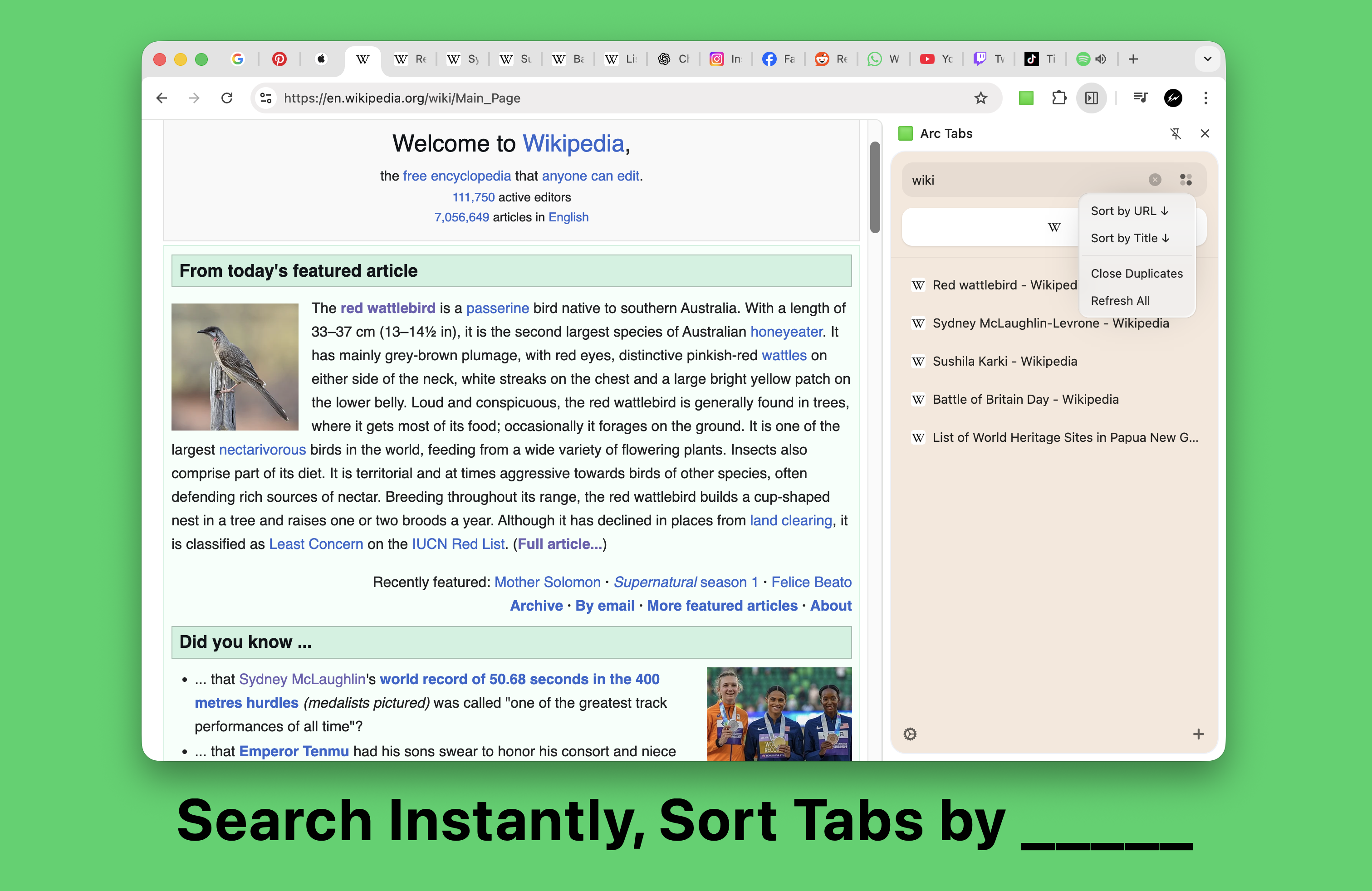Switch to the Pinterest tab
The height and width of the screenshot is (891, 1372).
click(279, 59)
